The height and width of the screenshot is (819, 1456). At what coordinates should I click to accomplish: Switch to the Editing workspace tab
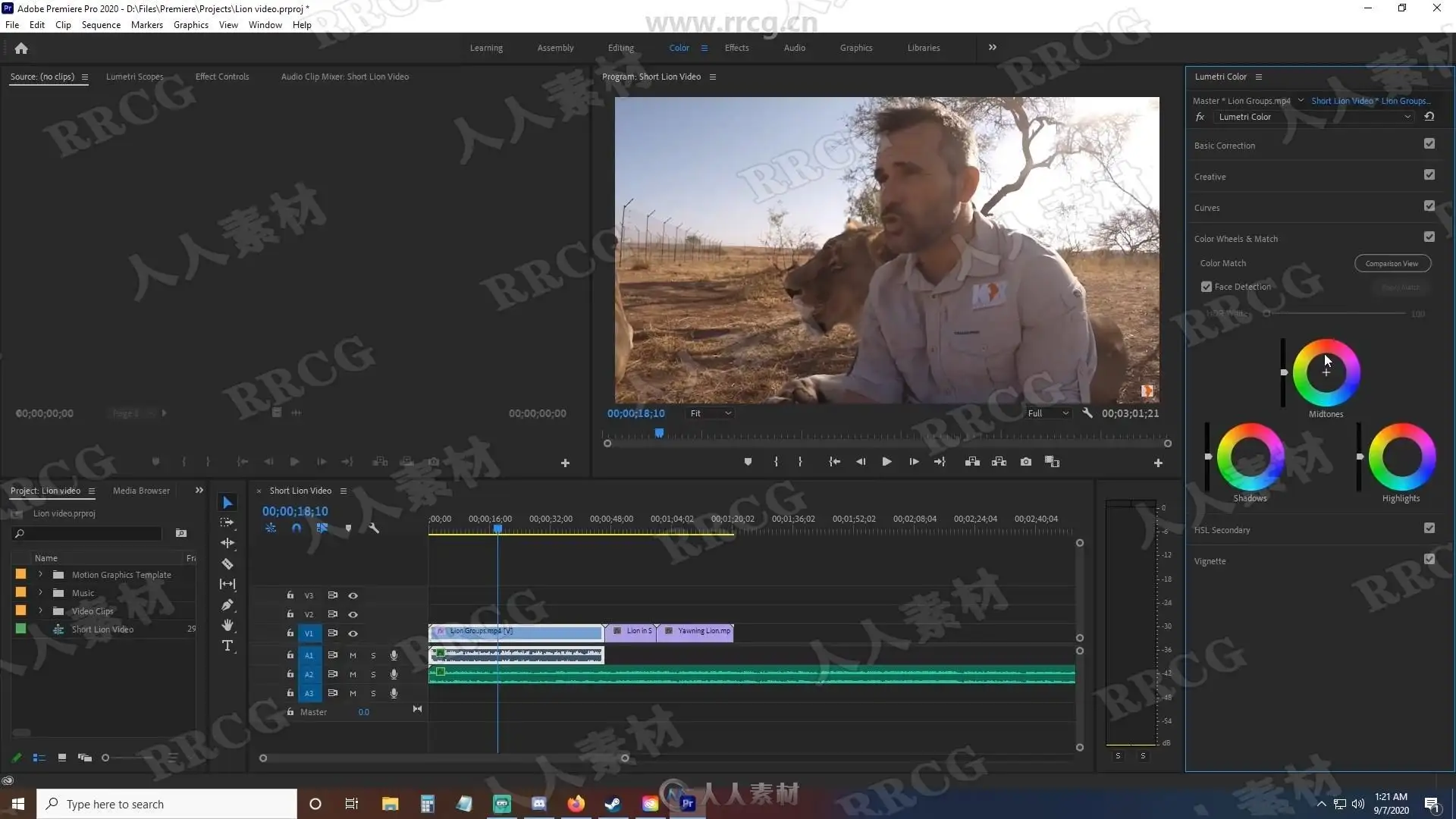tap(620, 48)
